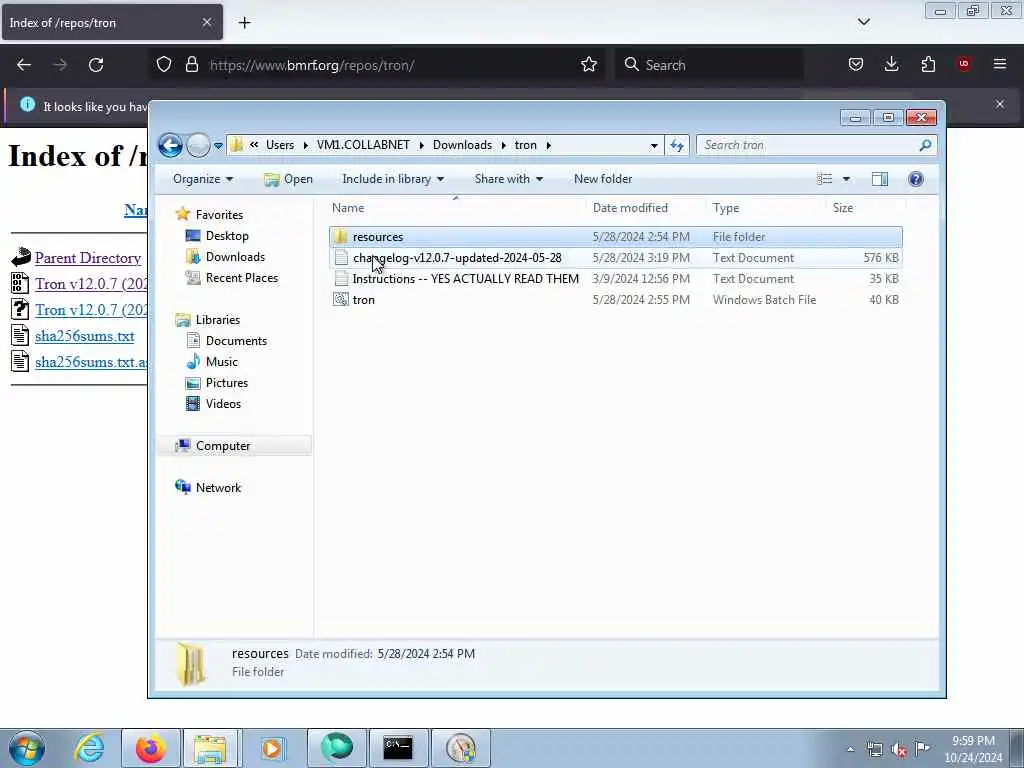Image resolution: width=1024 pixels, height=768 pixels.
Task: Refresh the tron folder view
Action: tap(677, 145)
